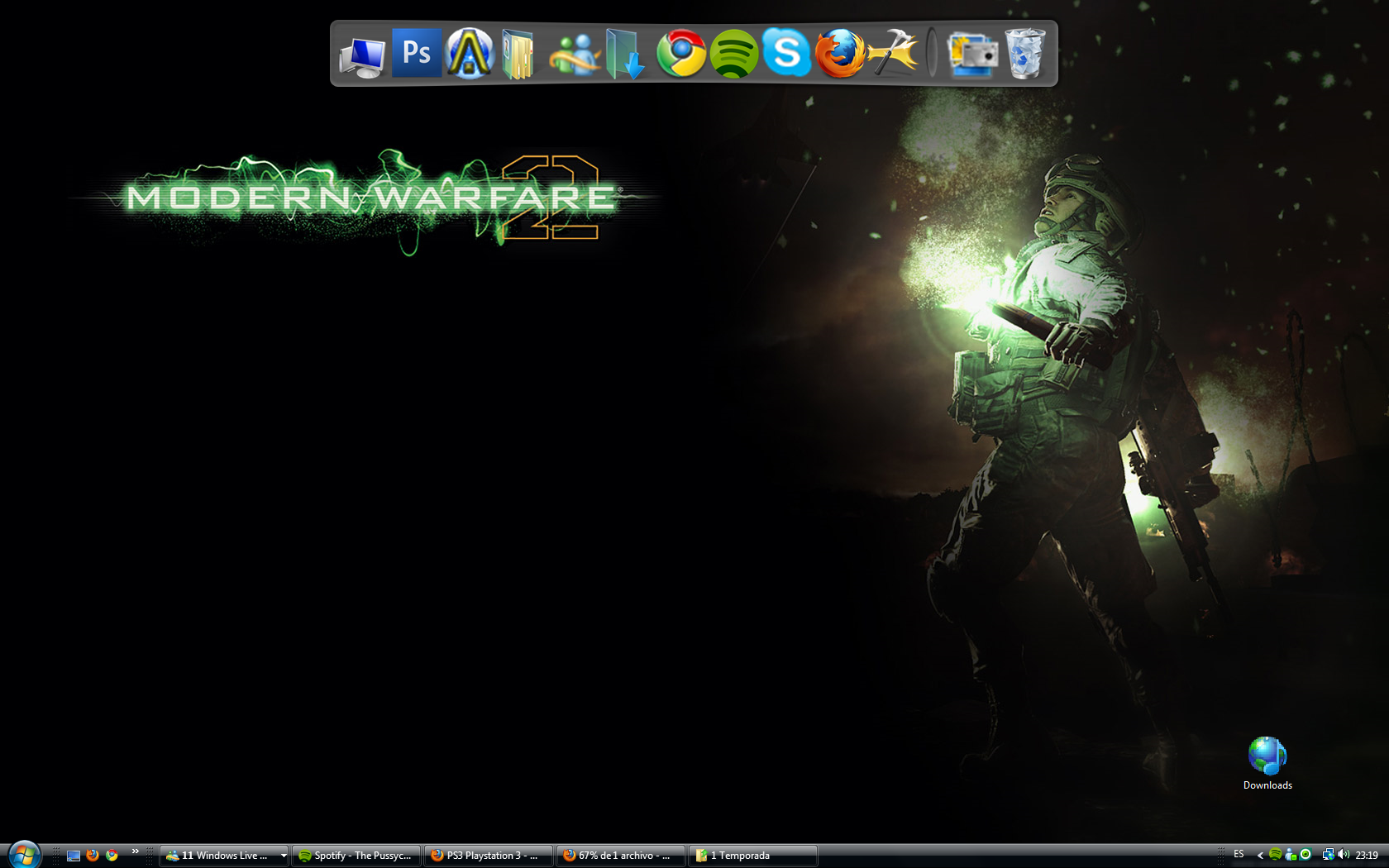Open Spotify from the dock
1389x868 pixels.
click(x=733, y=54)
